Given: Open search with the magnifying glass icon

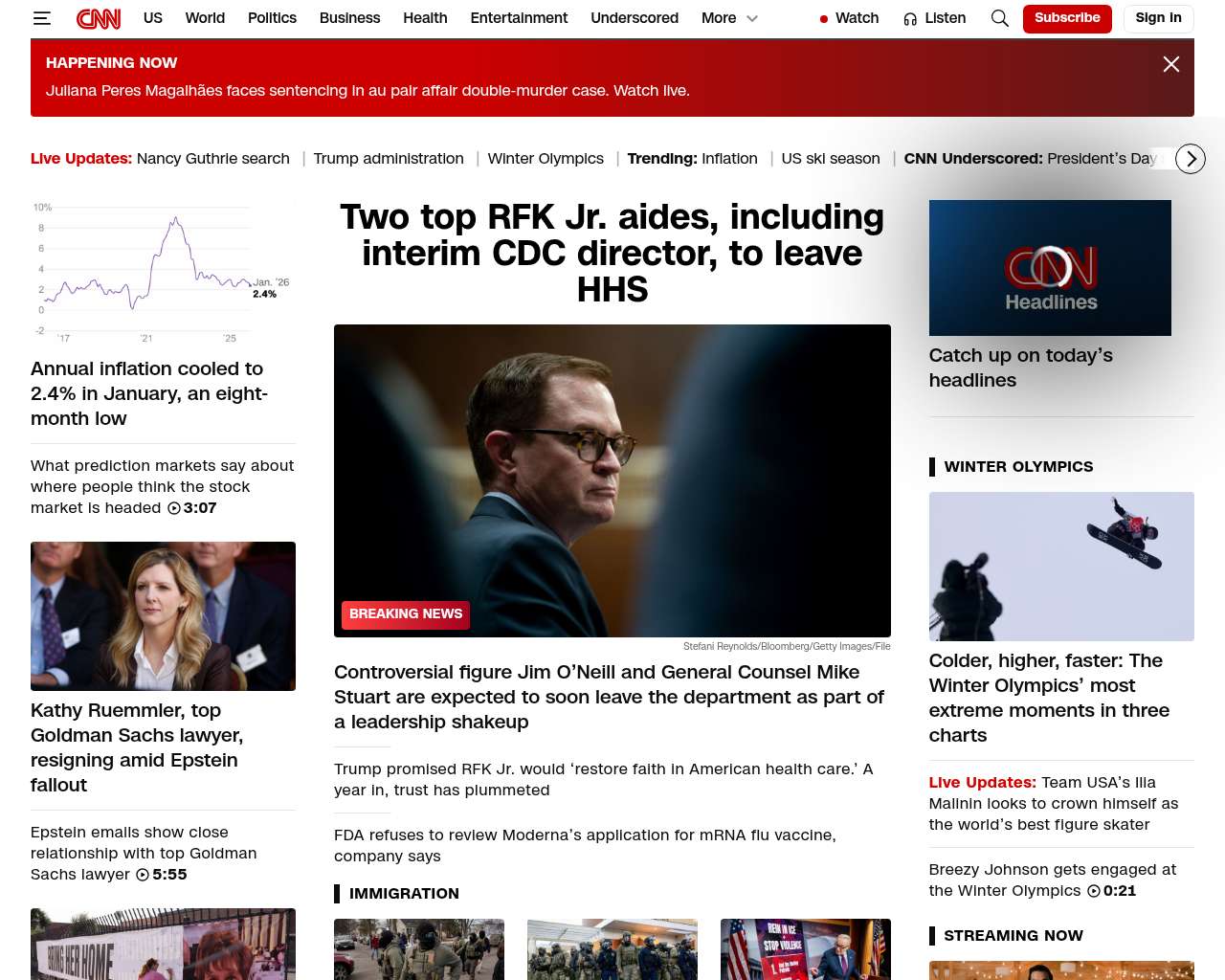Looking at the screenshot, I should point(1000,18).
